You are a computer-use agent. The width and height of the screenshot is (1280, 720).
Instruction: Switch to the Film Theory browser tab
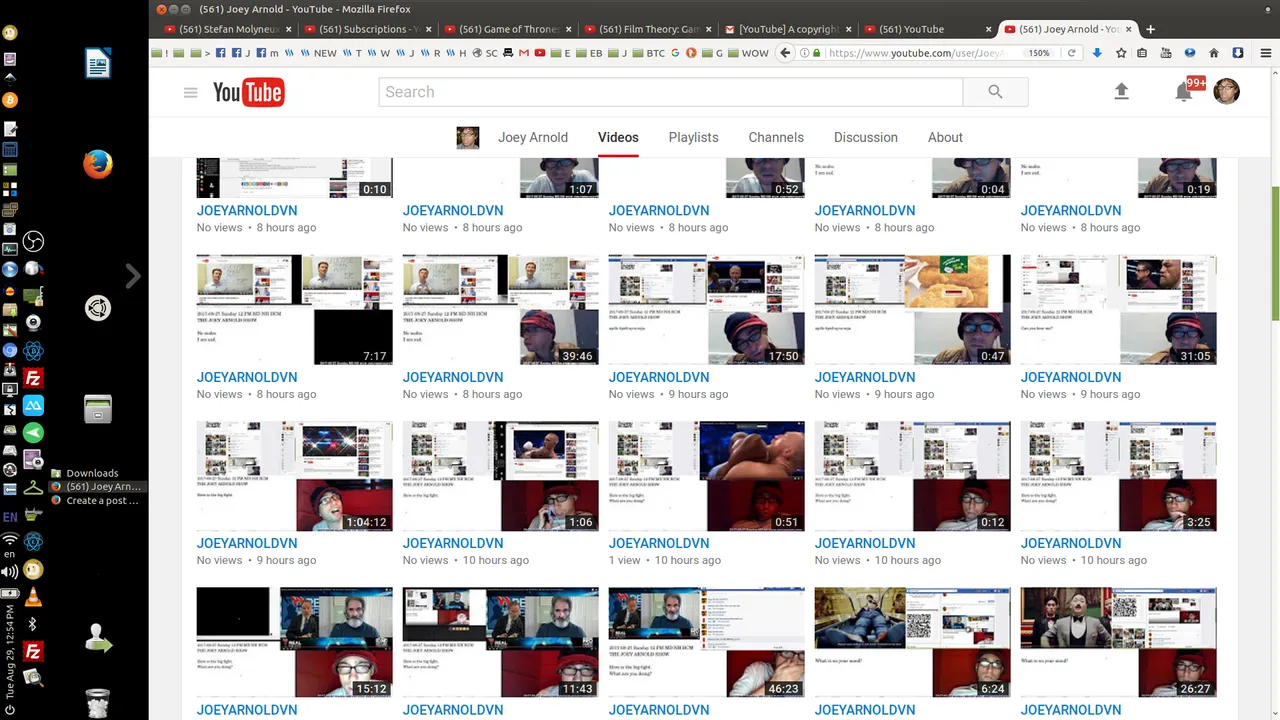[646, 29]
